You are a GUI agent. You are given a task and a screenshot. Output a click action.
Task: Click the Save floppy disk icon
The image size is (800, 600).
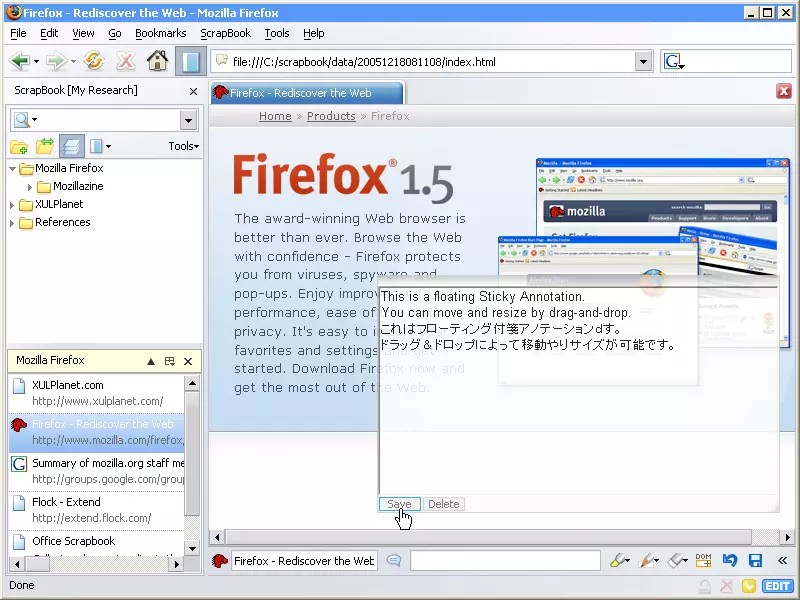[x=755, y=561]
